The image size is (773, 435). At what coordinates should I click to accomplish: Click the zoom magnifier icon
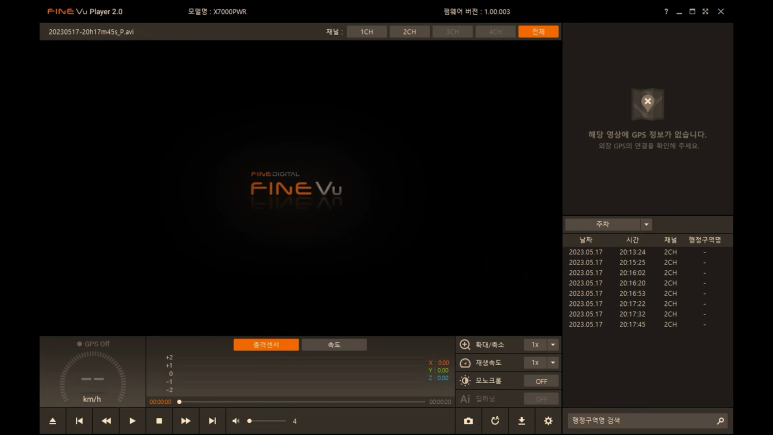click(x=465, y=344)
